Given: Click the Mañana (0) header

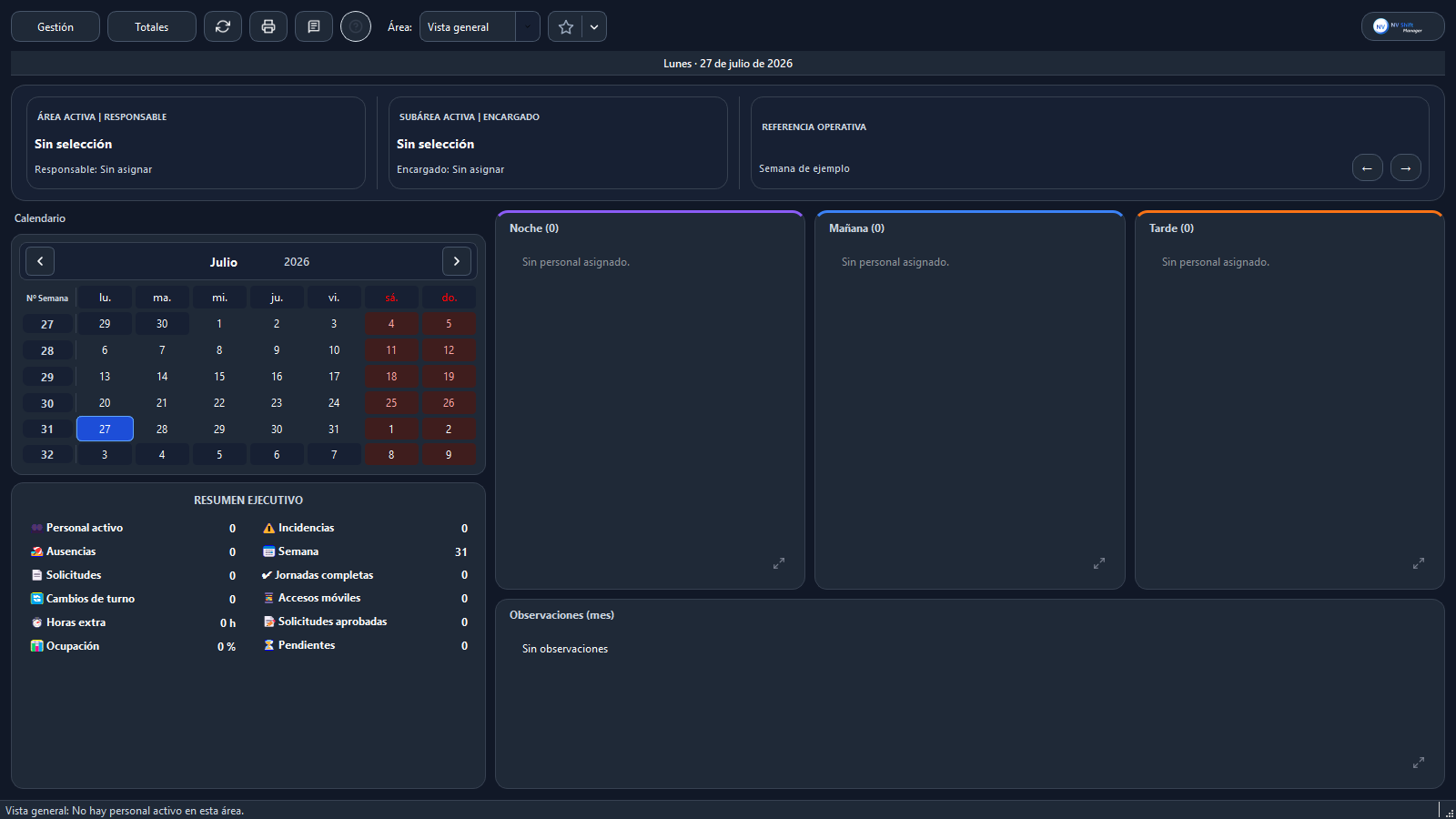Looking at the screenshot, I should coord(856,228).
